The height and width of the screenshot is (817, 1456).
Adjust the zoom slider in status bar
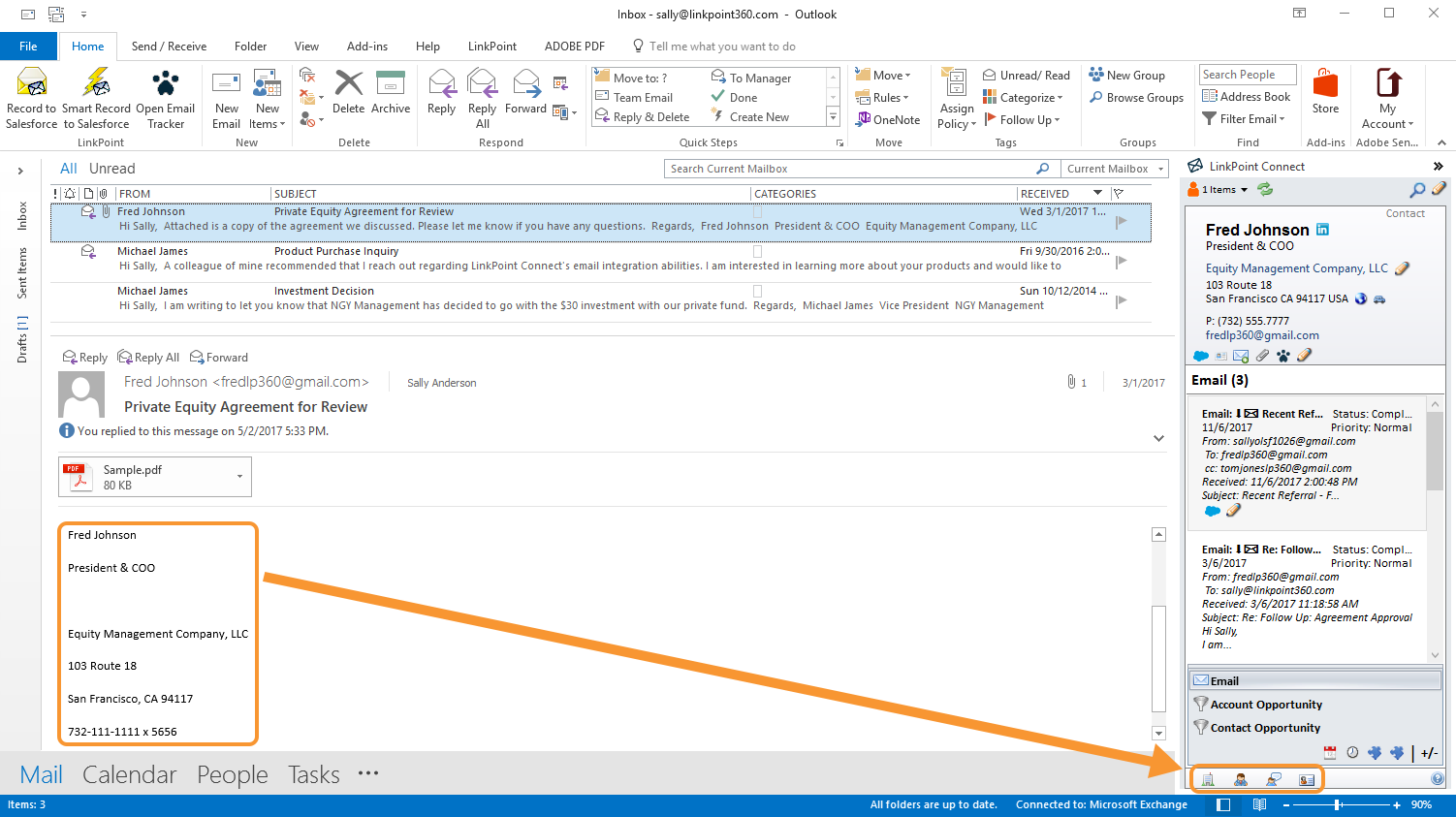click(x=1338, y=804)
